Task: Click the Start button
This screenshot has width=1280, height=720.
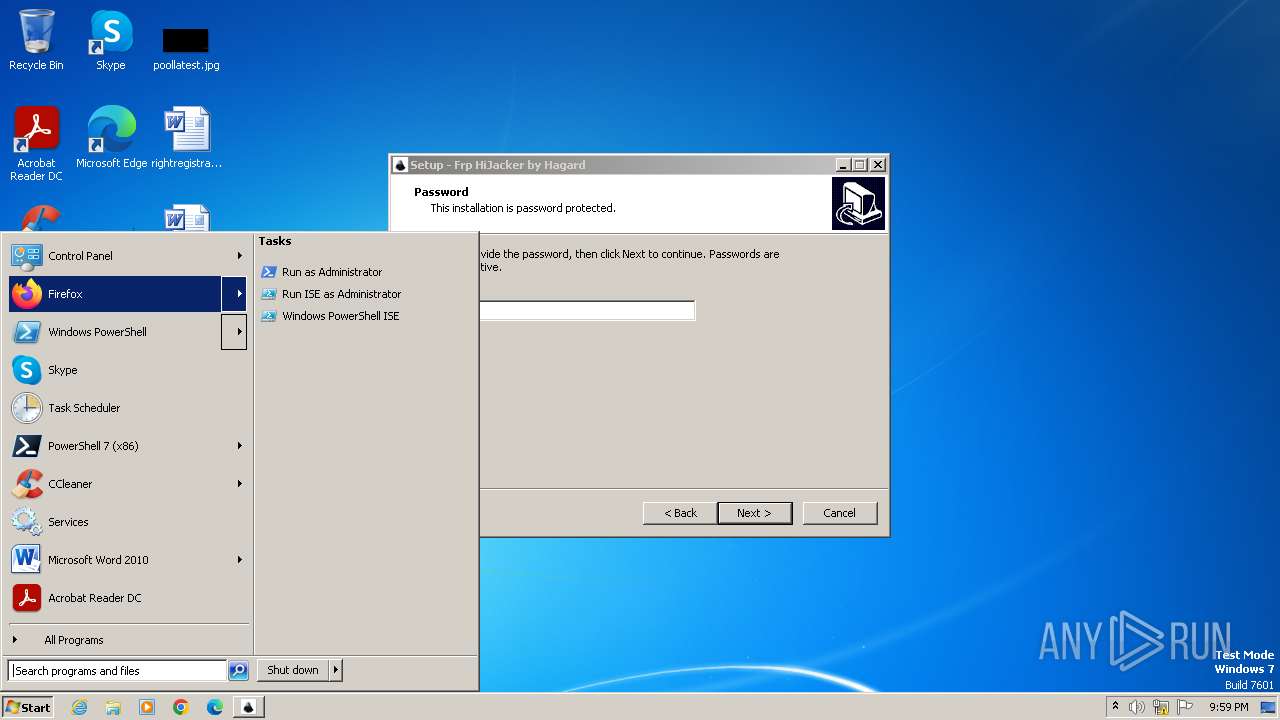Action: tap(28, 707)
